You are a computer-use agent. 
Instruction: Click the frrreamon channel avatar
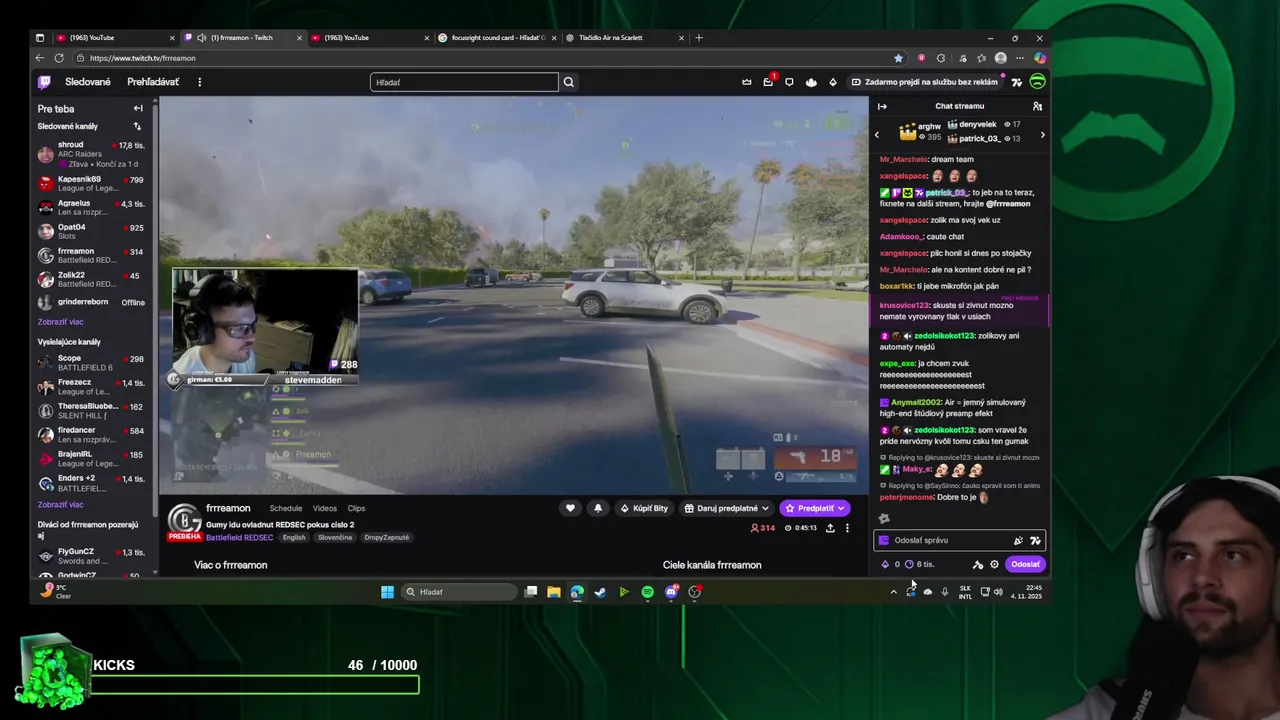[183, 519]
